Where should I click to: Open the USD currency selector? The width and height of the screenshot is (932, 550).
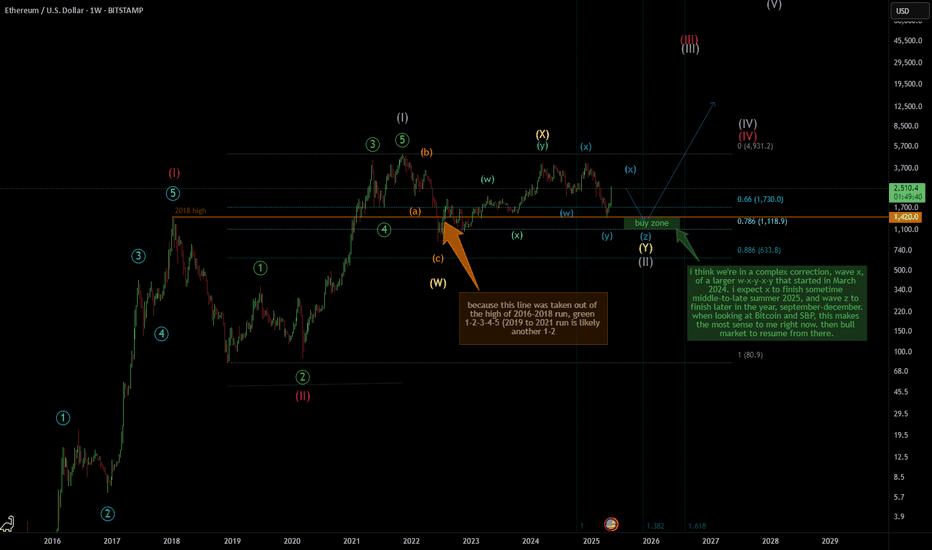point(909,11)
